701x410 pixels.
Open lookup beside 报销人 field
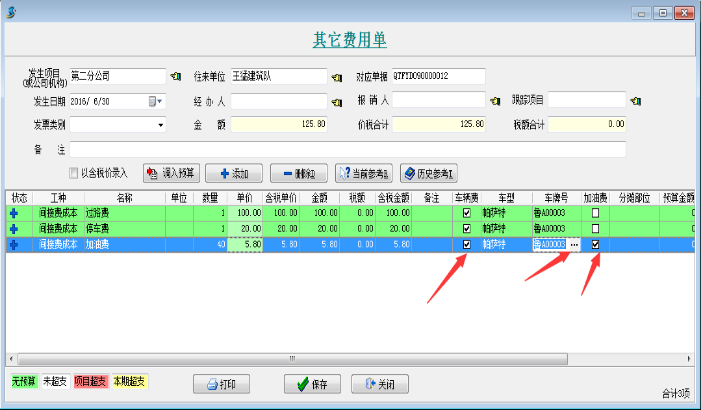pos(494,100)
